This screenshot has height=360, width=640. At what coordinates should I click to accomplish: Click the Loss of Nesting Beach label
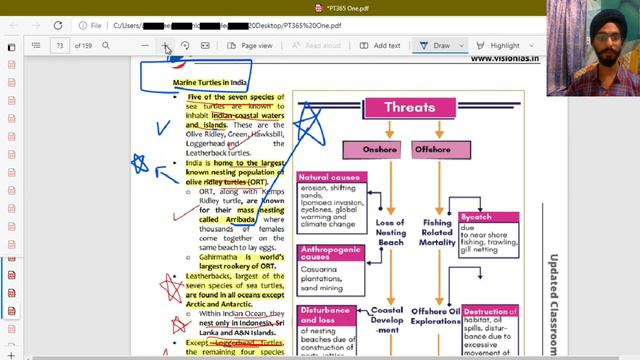pyautogui.click(x=391, y=232)
